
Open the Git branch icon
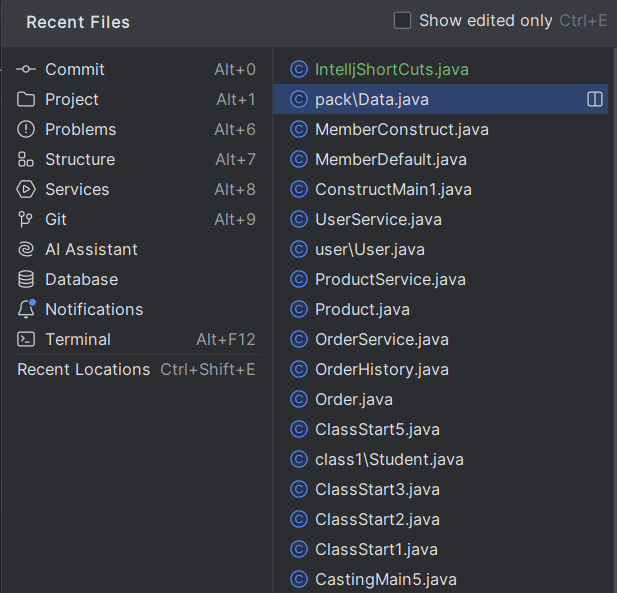coord(26,219)
